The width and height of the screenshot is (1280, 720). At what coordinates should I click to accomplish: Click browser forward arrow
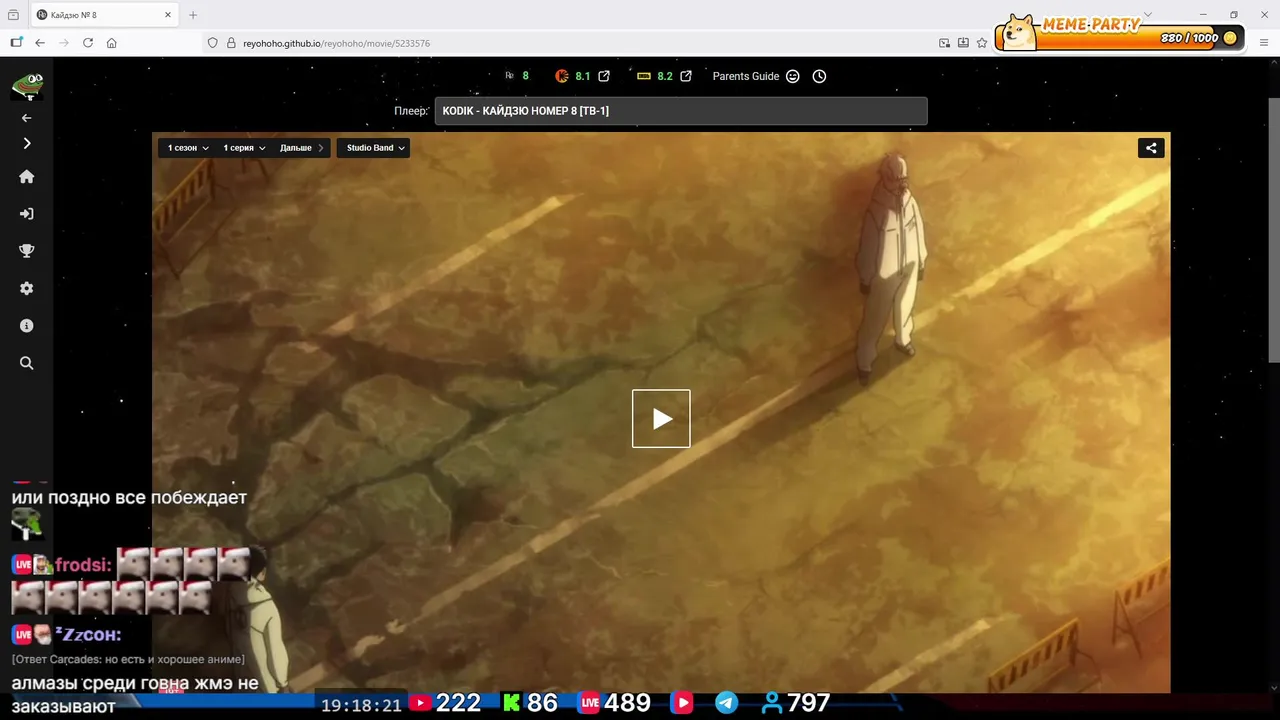(64, 43)
